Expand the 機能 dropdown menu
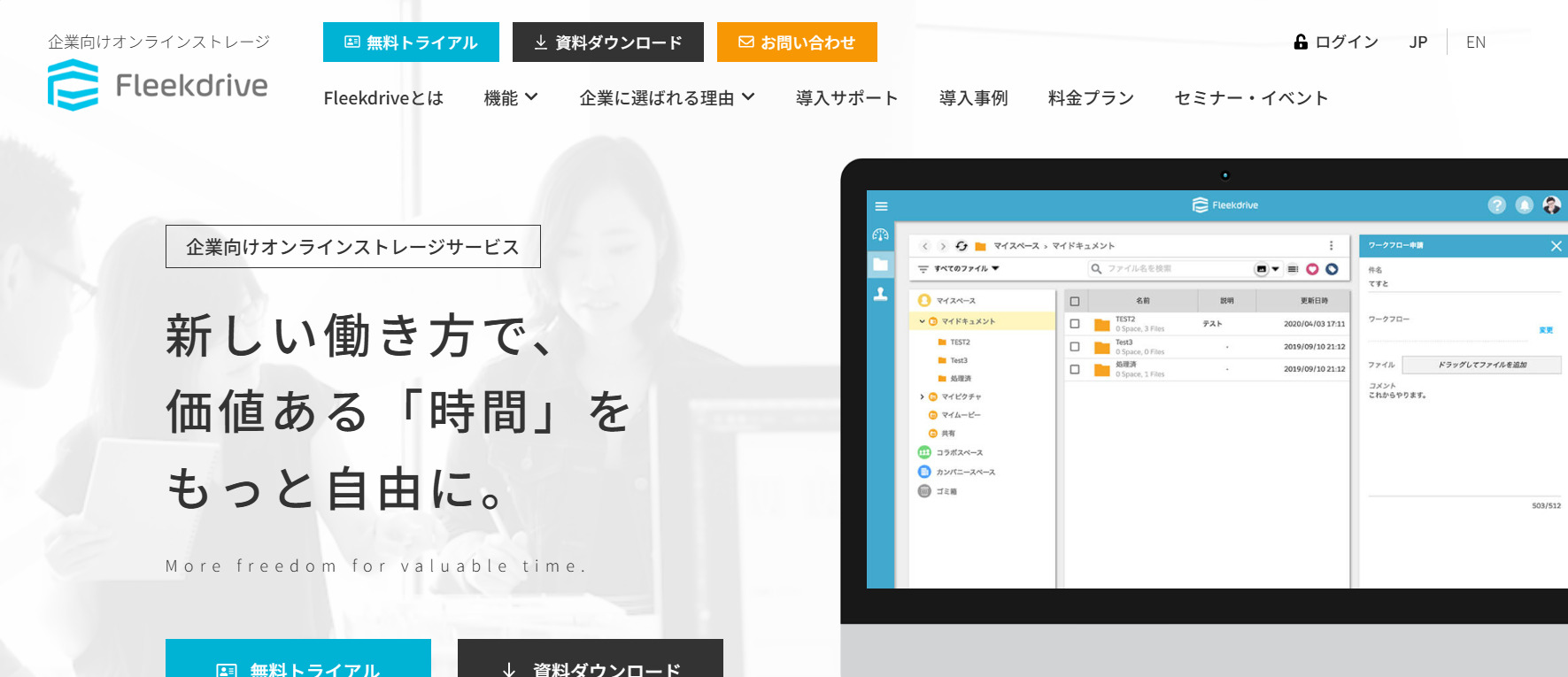The height and width of the screenshot is (677, 1568). pos(511,98)
